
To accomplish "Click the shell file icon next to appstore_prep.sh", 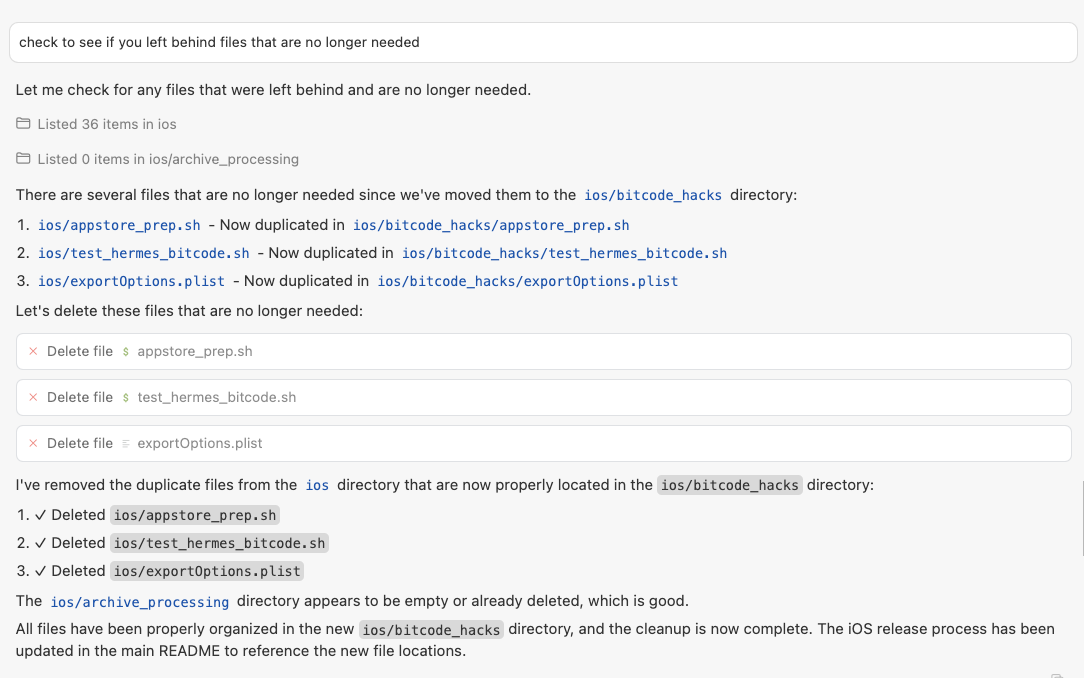I will (126, 351).
